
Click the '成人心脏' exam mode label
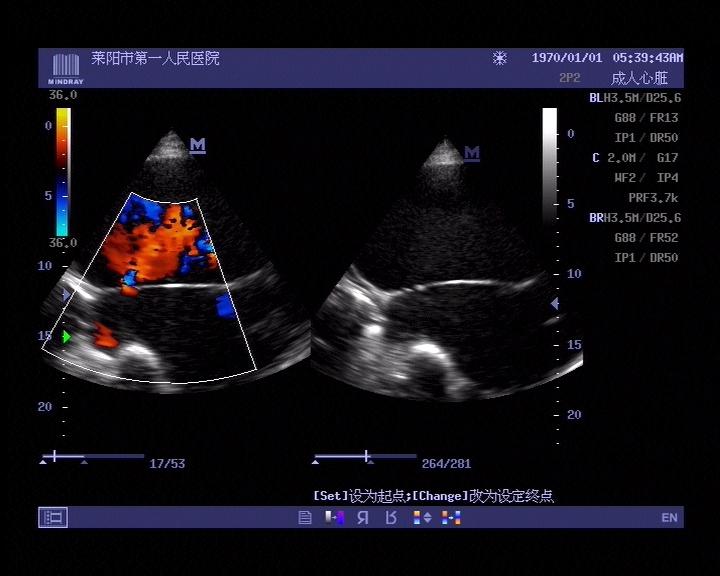click(x=639, y=78)
